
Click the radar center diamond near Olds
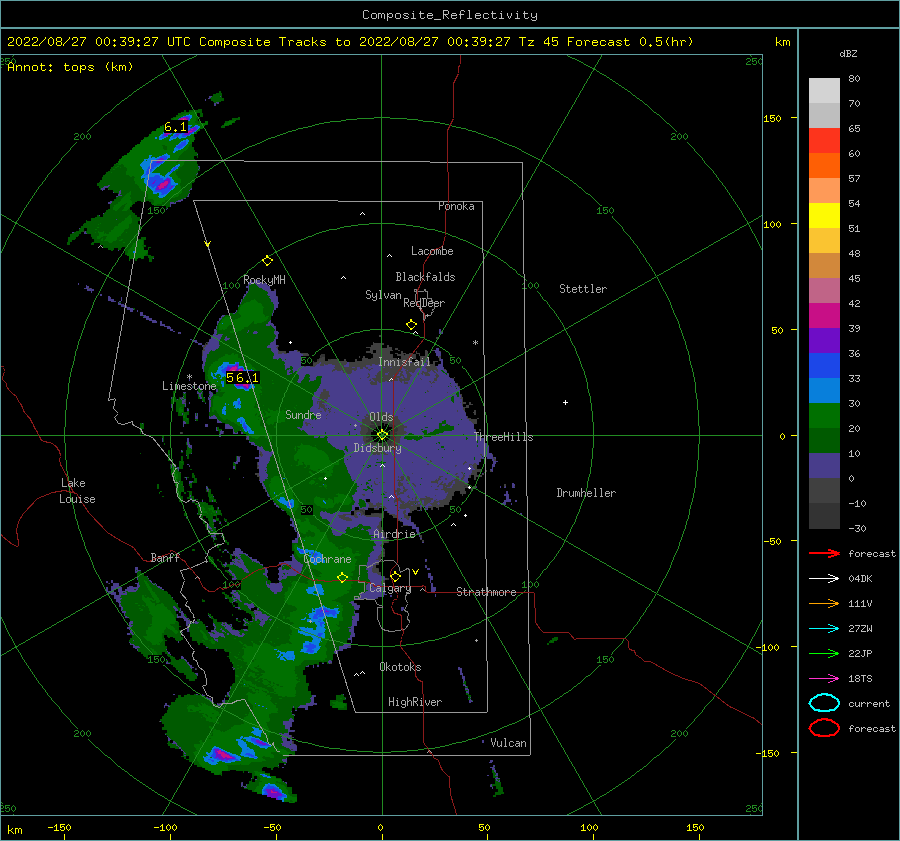[382, 435]
